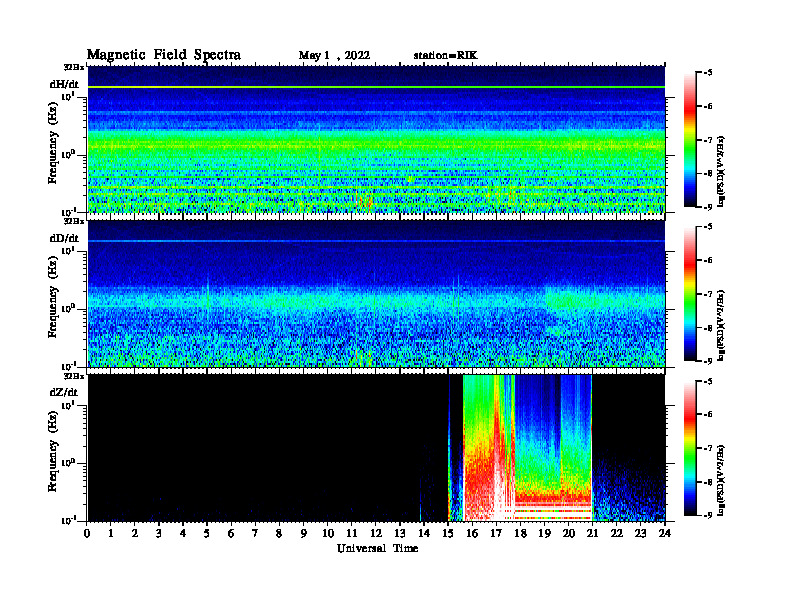Viewport: 792px width, 612px height.
Task: Click hour tick label '3' on time axis
Action: click(159, 534)
